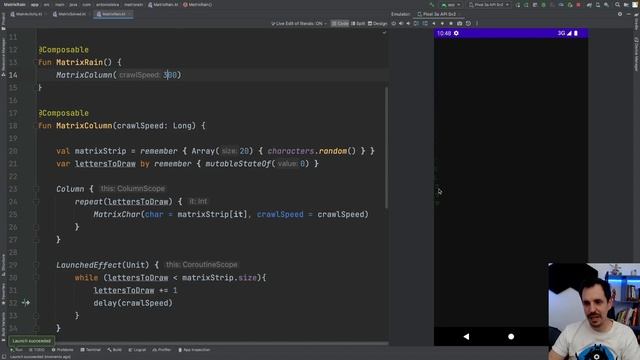Collapse the while loop on line 30
The height and width of the screenshot is (360, 640).
[x=36, y=278]
